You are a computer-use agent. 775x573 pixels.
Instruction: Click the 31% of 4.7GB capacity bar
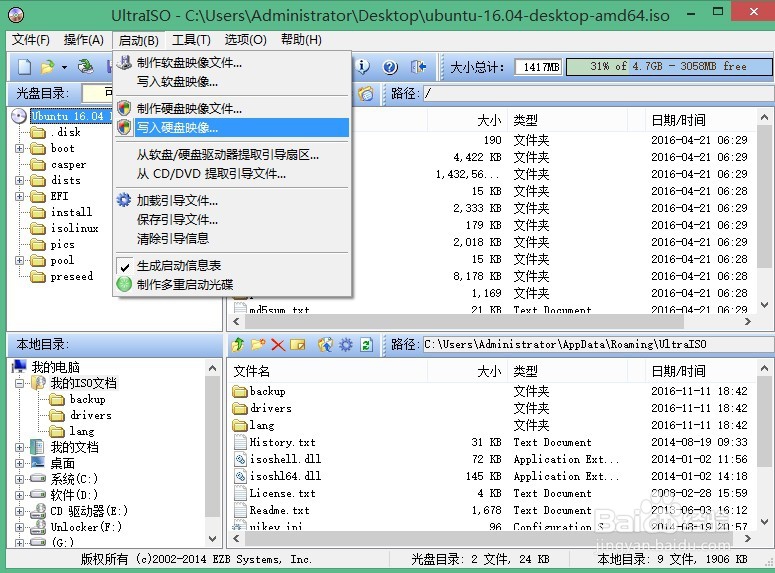tap(668, 67)
